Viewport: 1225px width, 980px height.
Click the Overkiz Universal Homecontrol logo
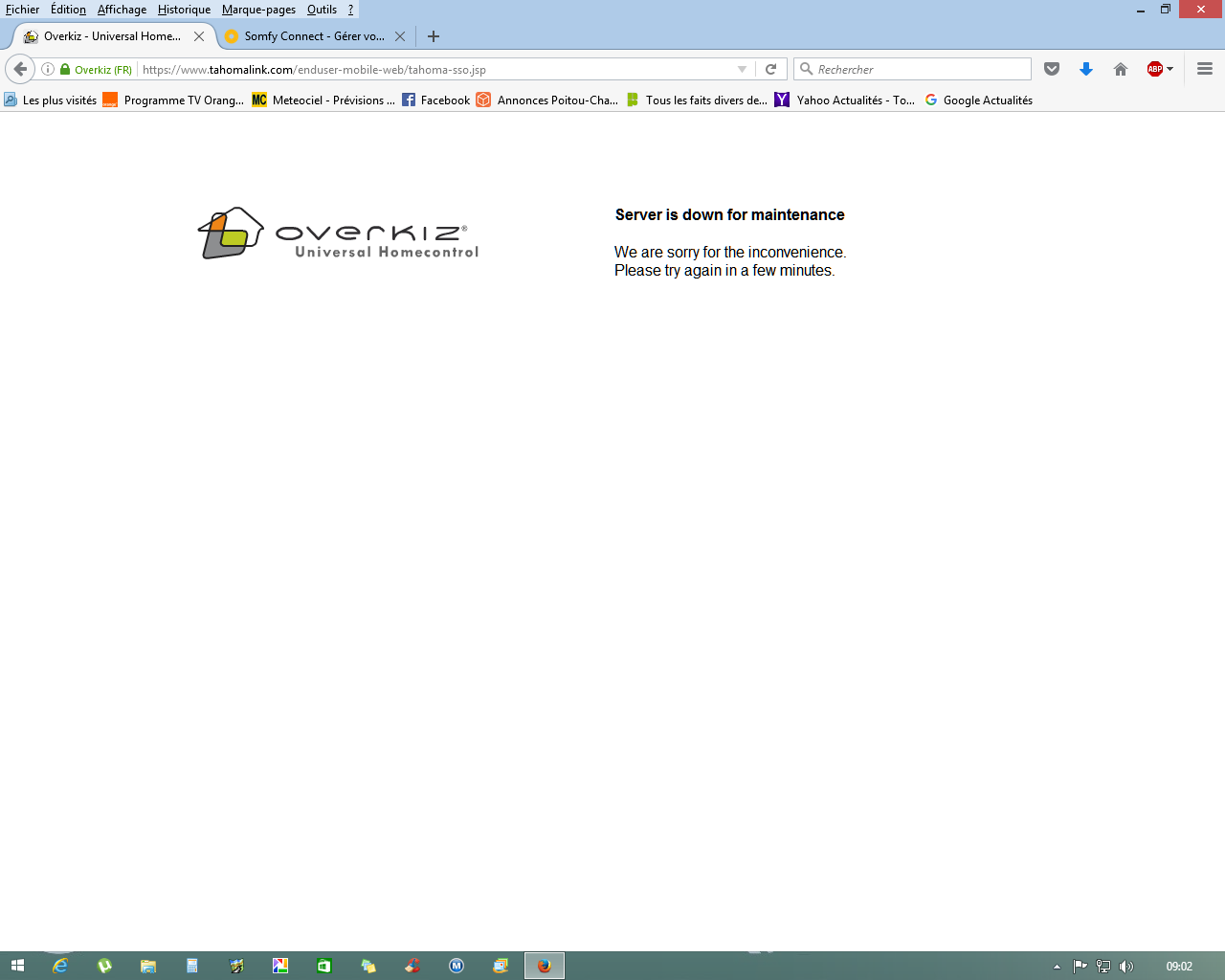pyautogui.click(x=338, y=233)
